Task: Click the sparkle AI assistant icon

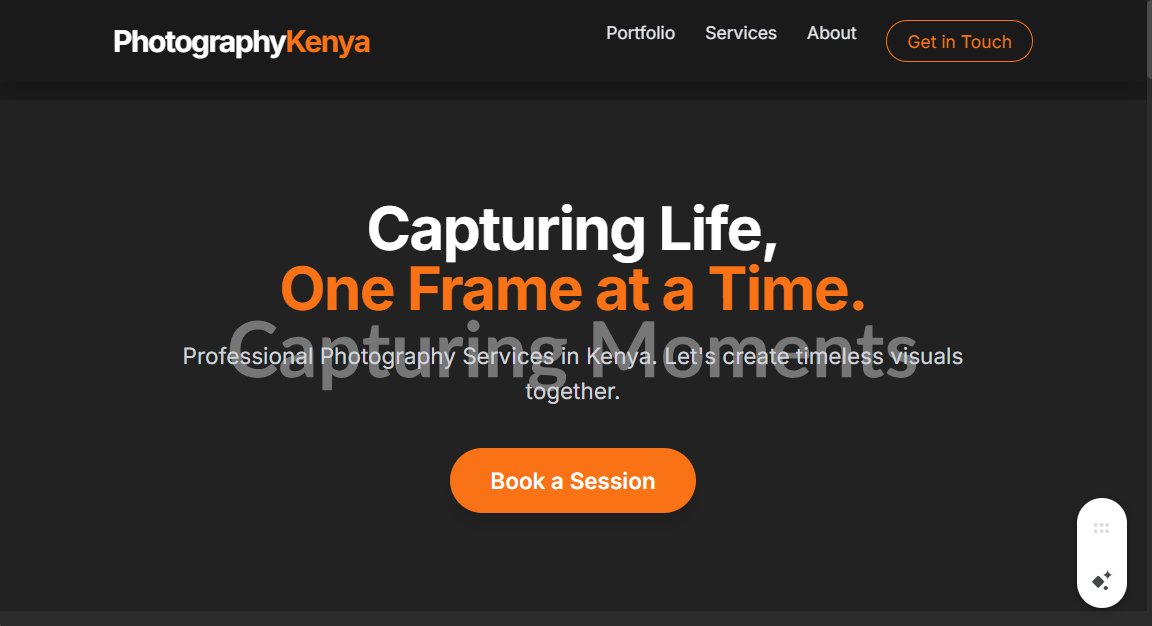Action: pos(1101,581)
